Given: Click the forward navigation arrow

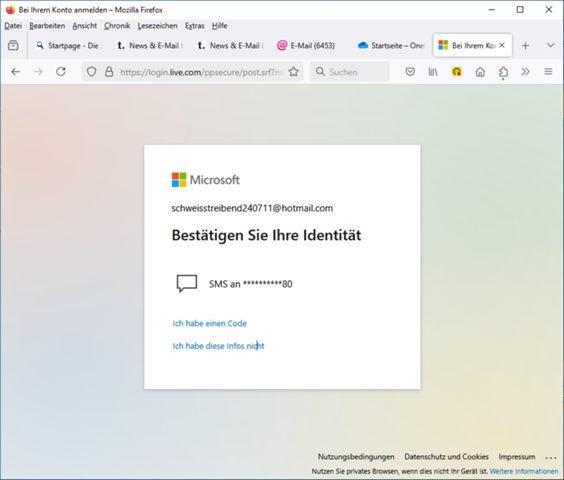Looking at the screenshot, I should point(38,72).
